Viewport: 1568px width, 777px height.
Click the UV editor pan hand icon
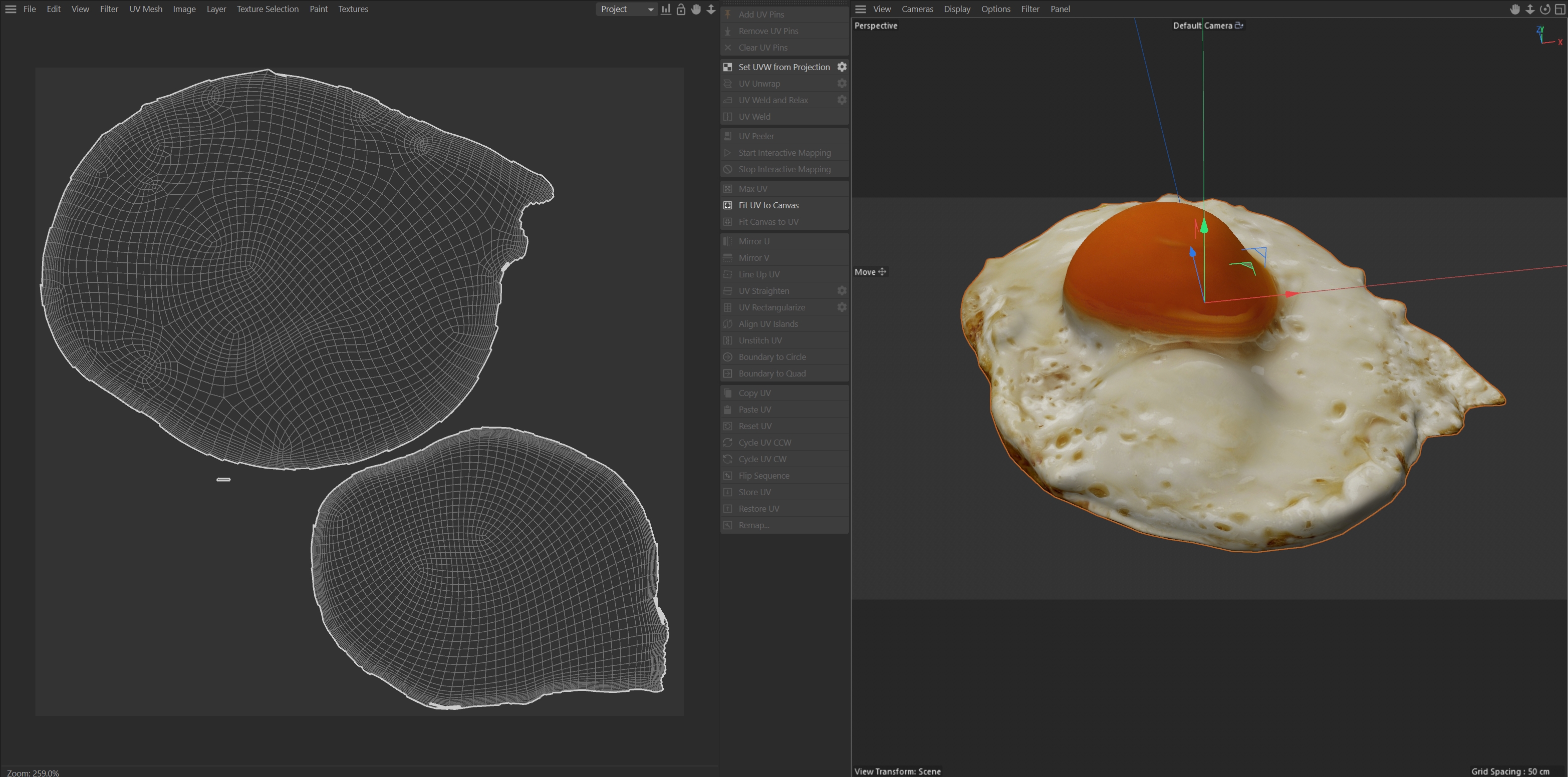(x=696, y=9)
